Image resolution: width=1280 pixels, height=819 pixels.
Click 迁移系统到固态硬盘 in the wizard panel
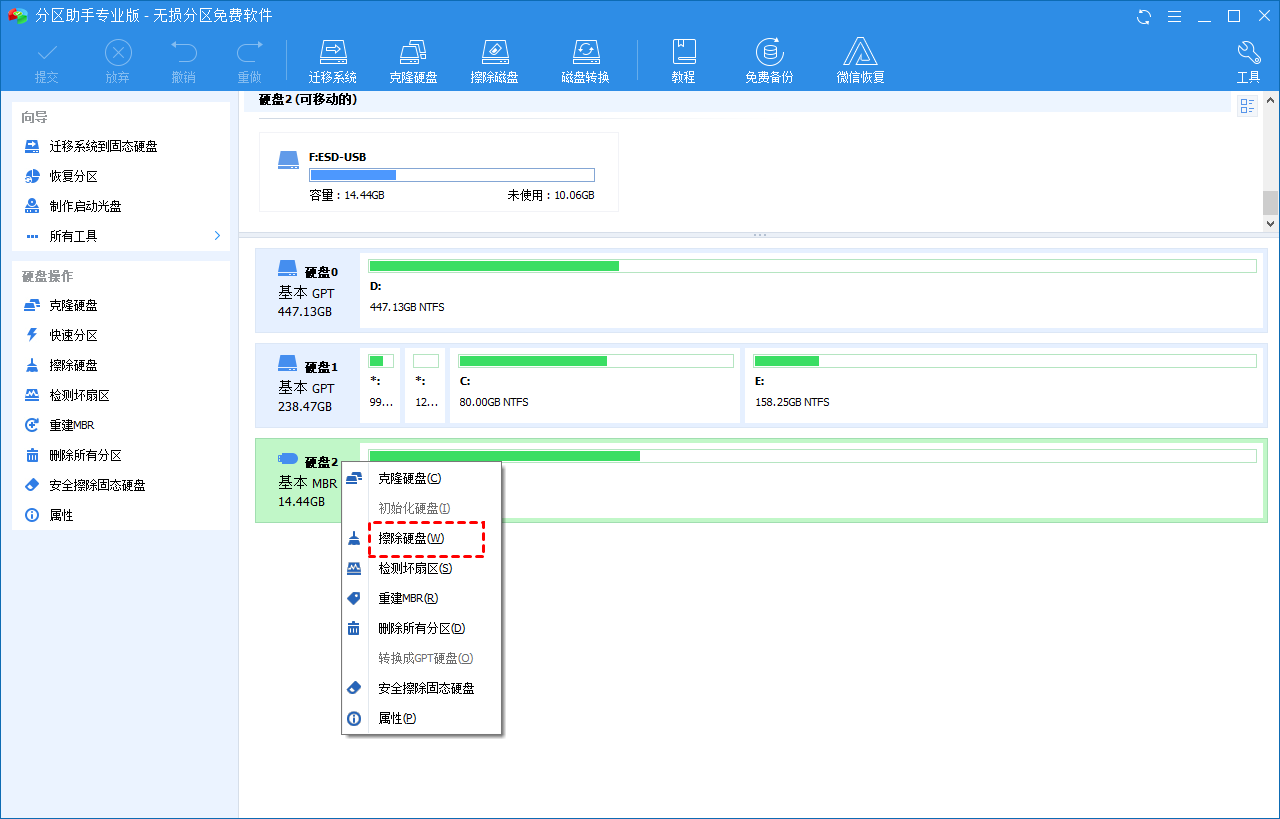103,146
